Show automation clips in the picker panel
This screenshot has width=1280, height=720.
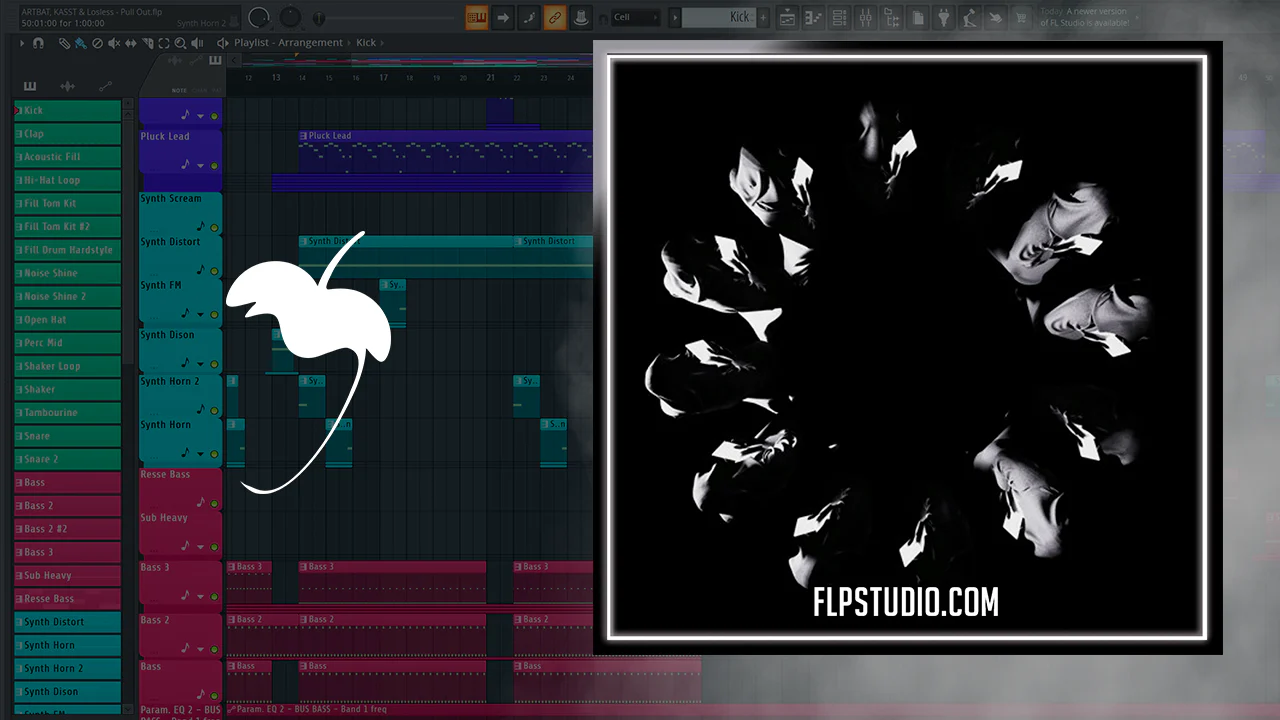click(x=104, y=86)
